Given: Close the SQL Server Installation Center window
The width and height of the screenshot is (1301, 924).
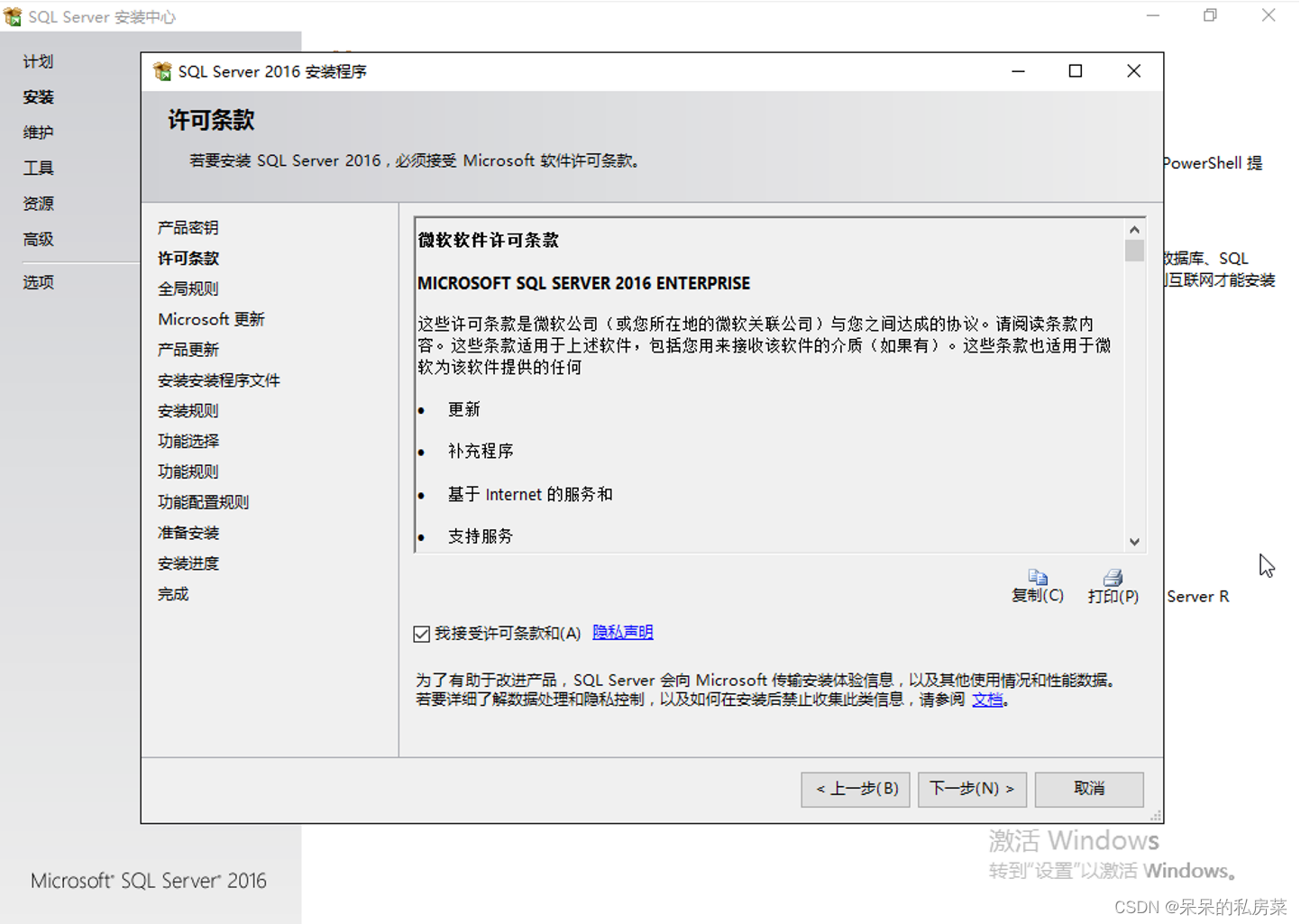Looking at the screenshot, I should pos(1269,15).
